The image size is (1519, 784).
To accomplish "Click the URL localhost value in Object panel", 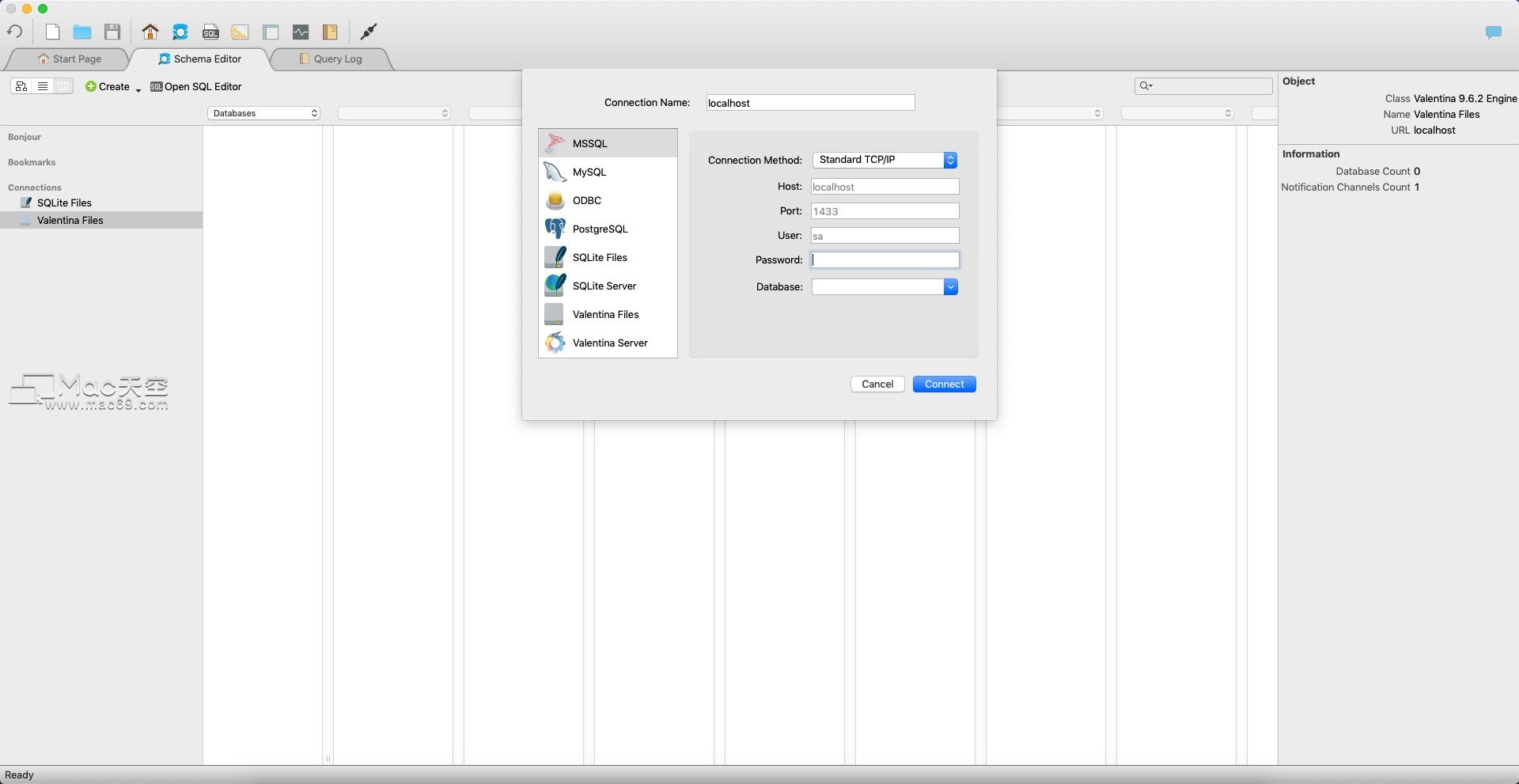I will point(1434,130).
